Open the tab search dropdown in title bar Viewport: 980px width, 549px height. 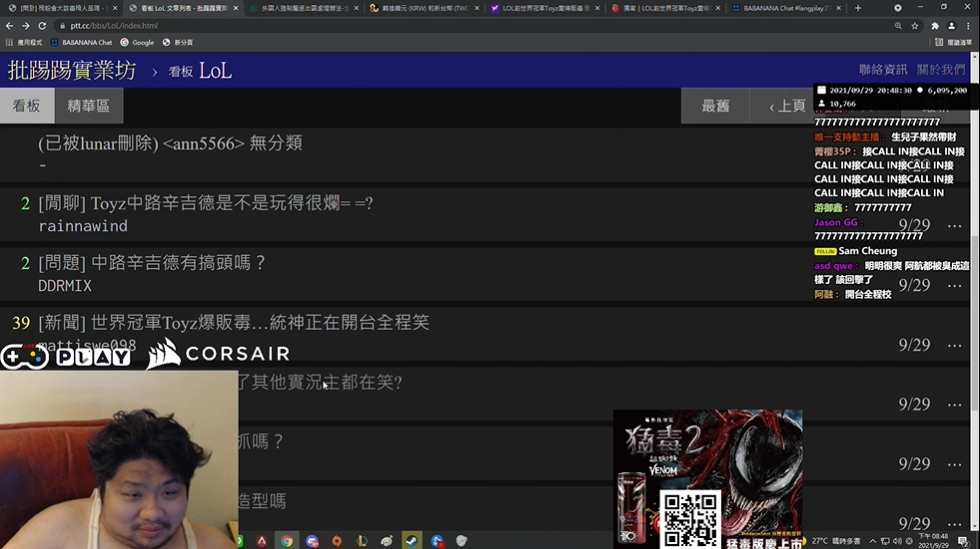pos(898,8)
